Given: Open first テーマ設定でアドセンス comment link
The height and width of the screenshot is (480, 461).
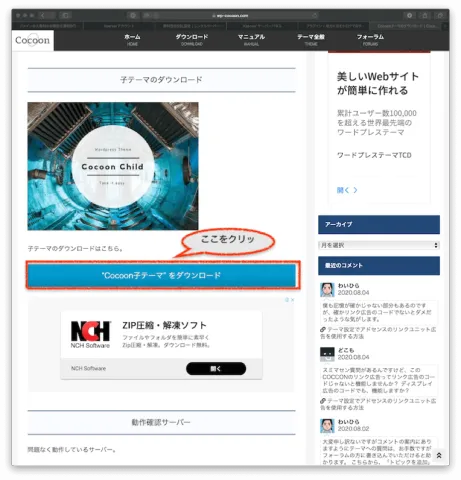Looking at the screenshot, I should (x=378, y=333).
